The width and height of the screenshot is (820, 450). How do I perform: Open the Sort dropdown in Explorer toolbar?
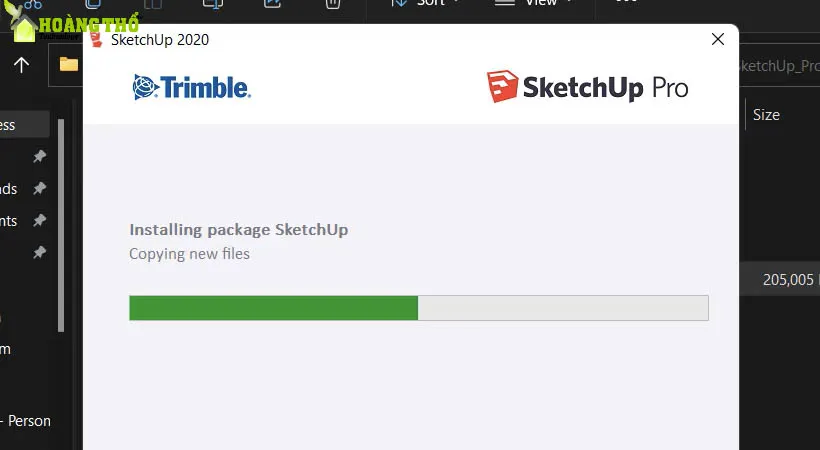tap(425, 3)
